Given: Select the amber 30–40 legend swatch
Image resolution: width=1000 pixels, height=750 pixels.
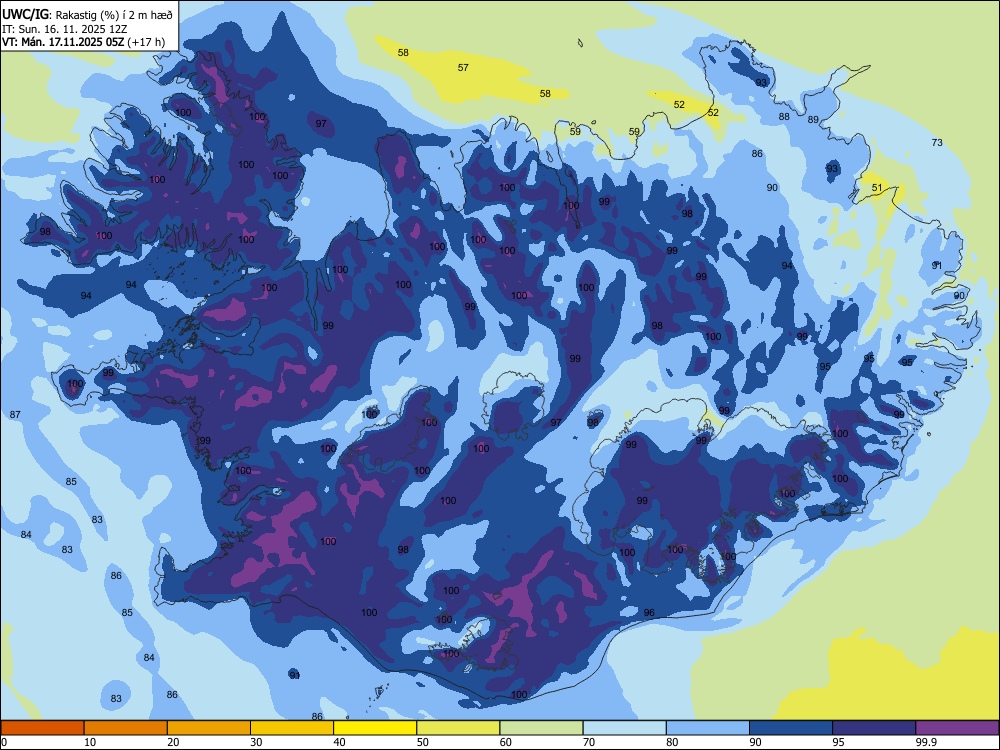Looking at the screenshot, I should click(x=292, y=728).
